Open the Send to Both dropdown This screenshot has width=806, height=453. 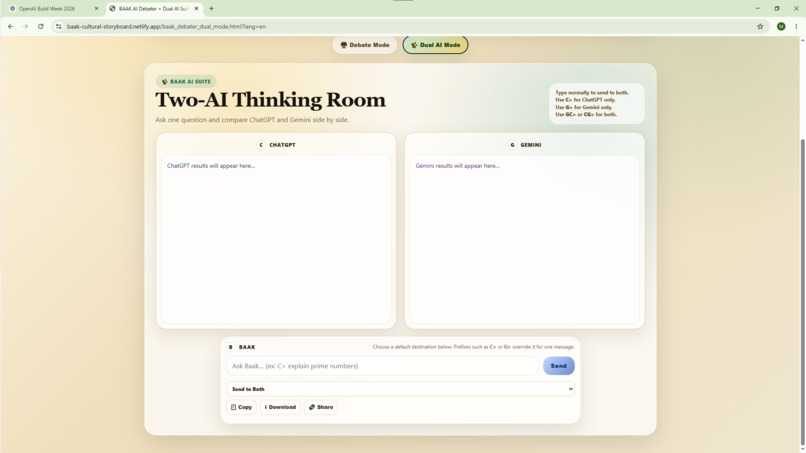pyautogui.click(x=400, y=389)
